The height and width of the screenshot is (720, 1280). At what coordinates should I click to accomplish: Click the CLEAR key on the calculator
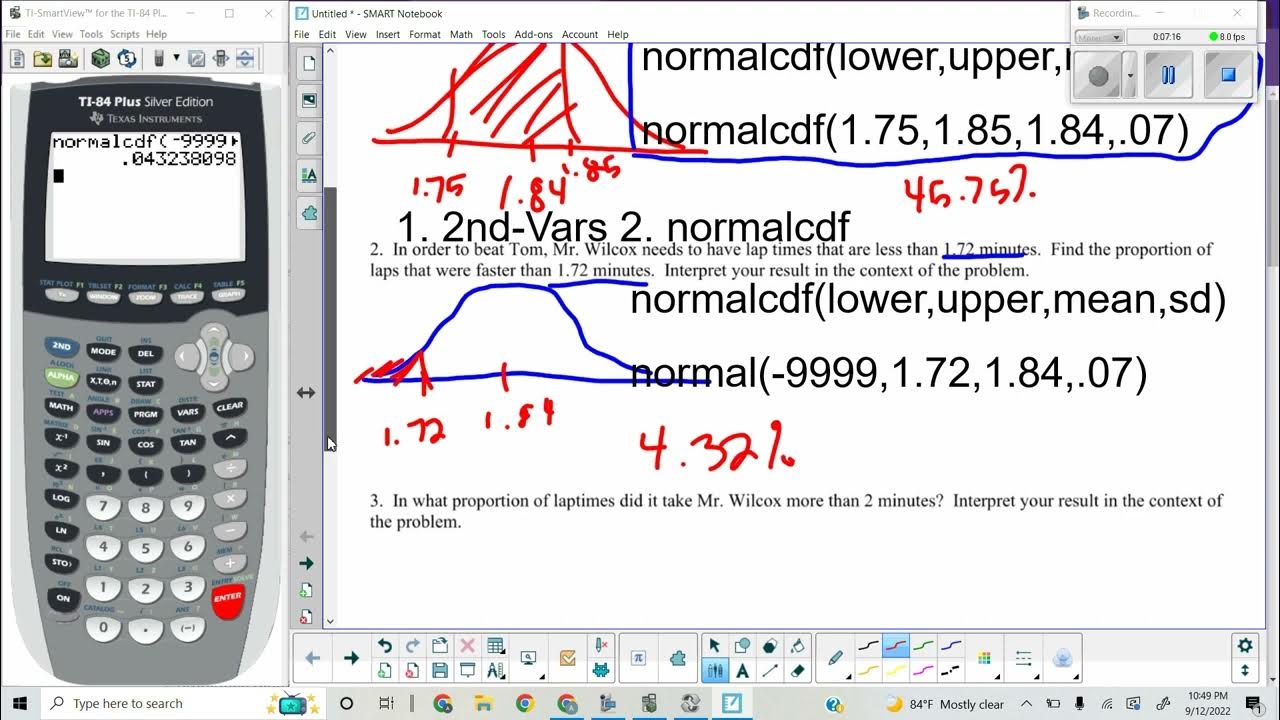tap(230, 406)
